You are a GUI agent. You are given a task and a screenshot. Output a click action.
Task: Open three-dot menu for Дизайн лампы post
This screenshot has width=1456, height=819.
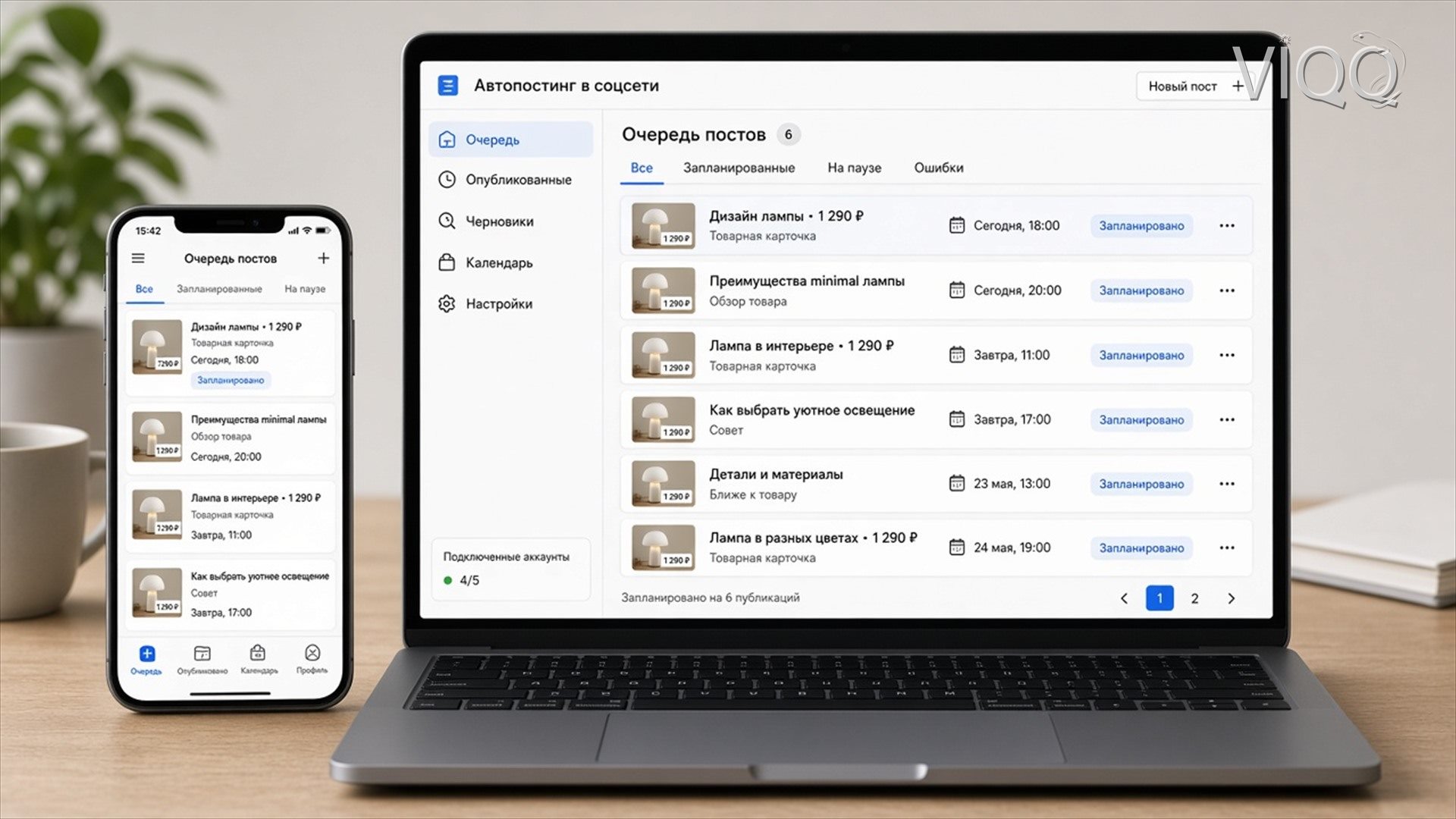tap(1227, 226)
